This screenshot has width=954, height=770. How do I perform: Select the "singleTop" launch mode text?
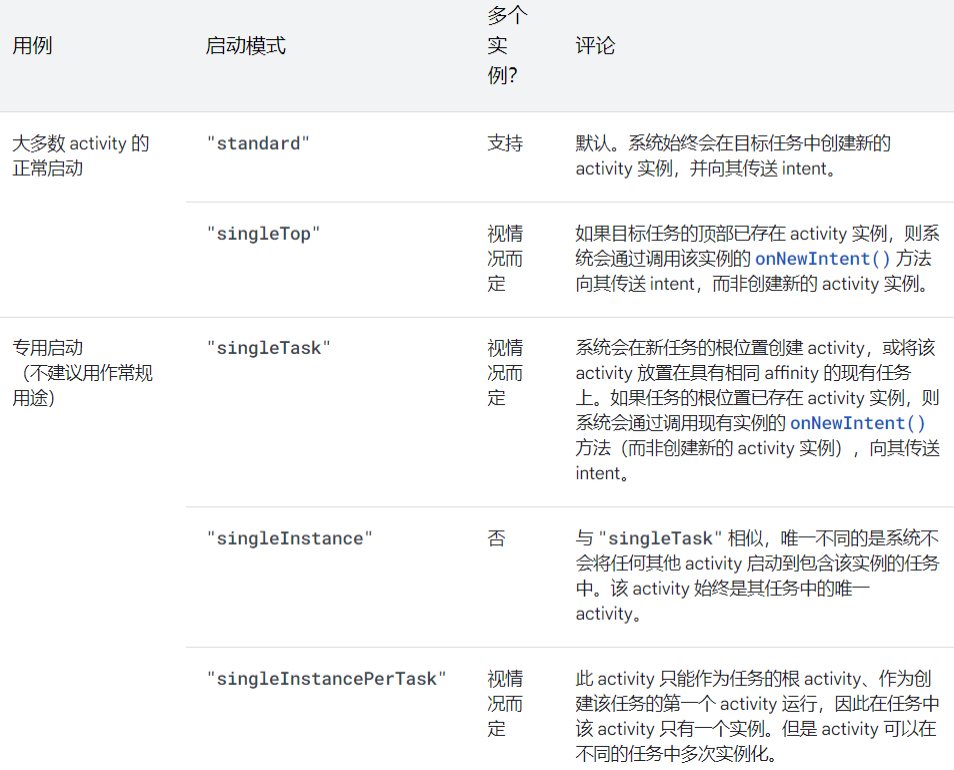click(263, 234)
